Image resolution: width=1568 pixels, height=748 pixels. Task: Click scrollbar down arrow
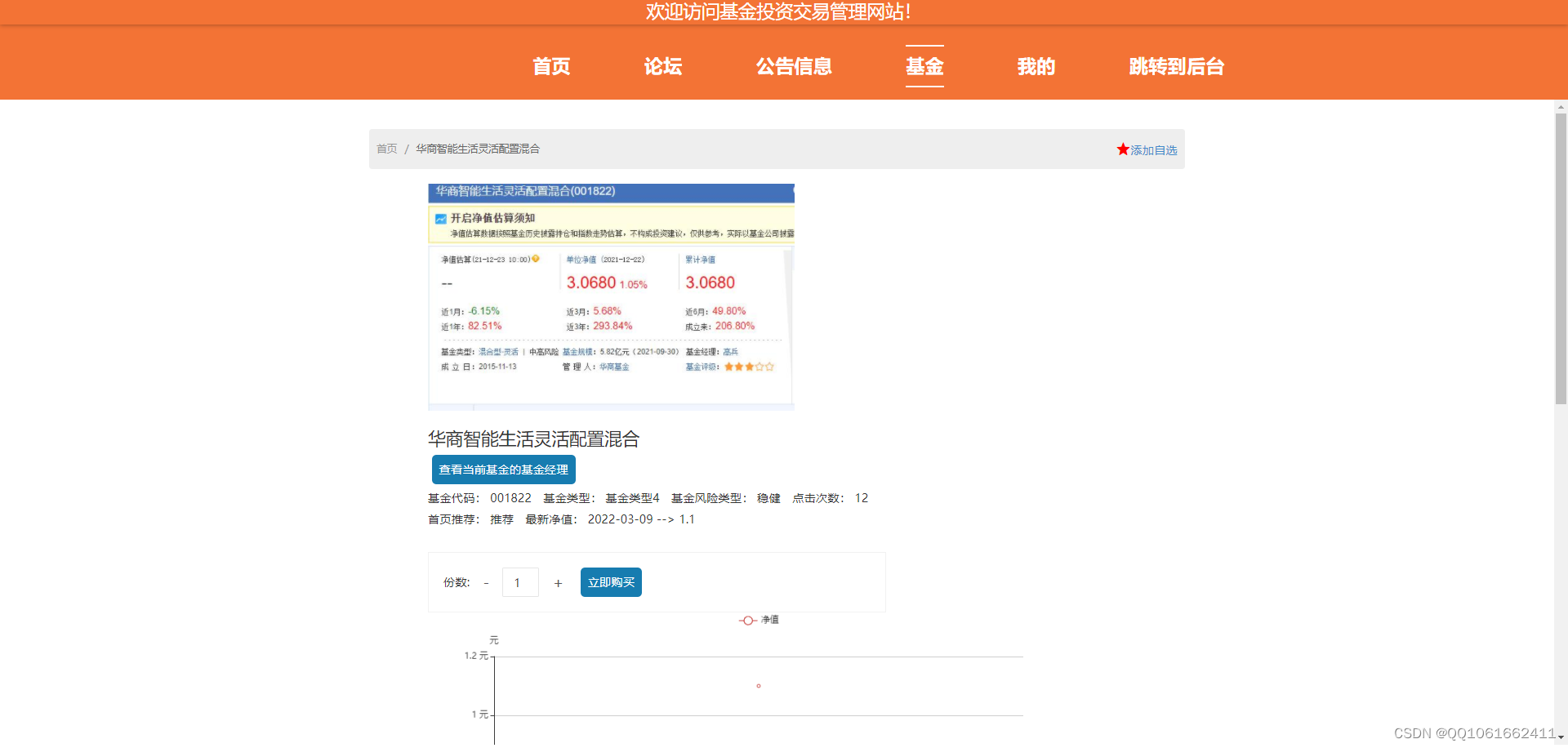coord(1561,737)
